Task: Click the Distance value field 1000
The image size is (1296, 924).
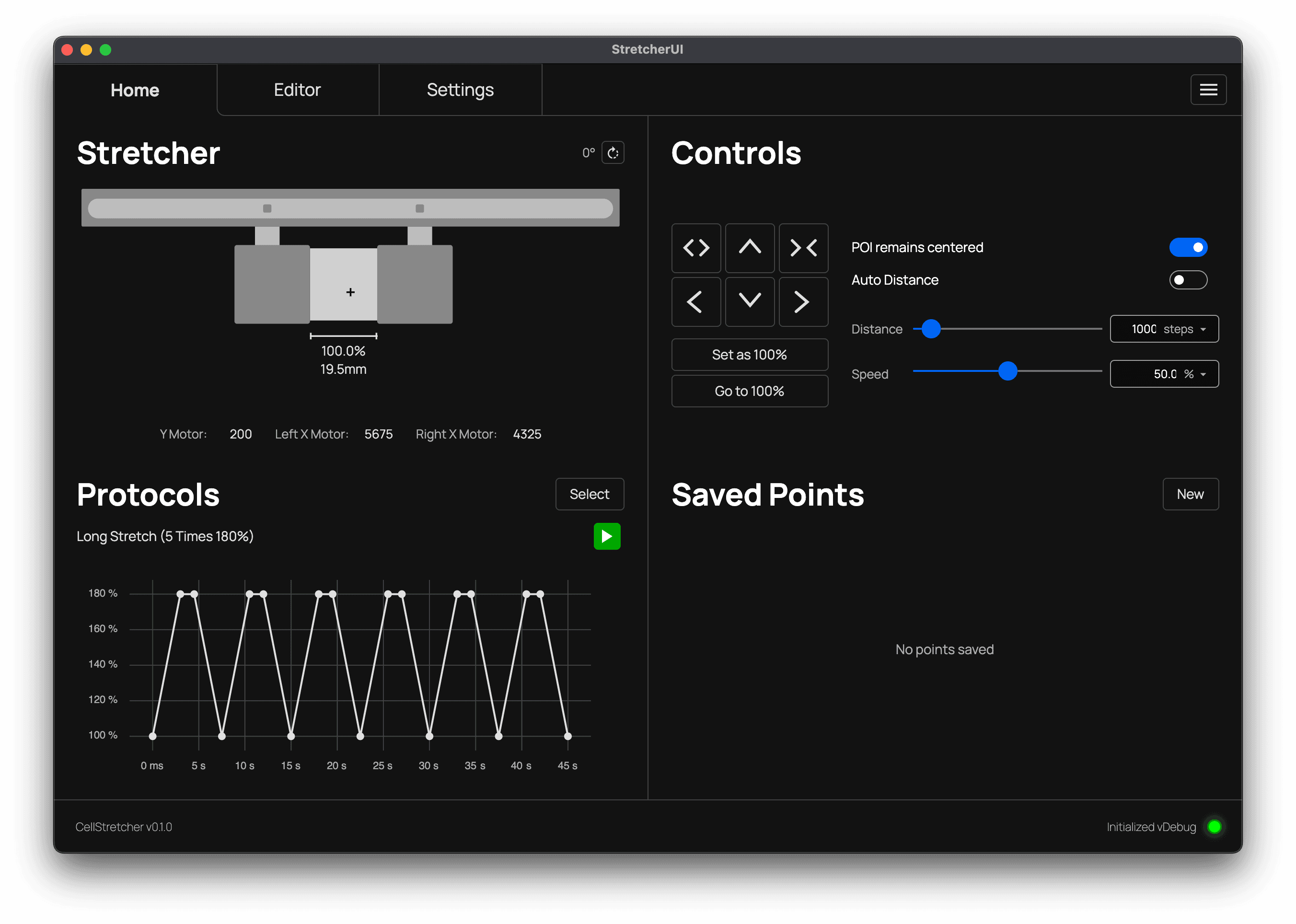Action: click(x=1143, y=329)
